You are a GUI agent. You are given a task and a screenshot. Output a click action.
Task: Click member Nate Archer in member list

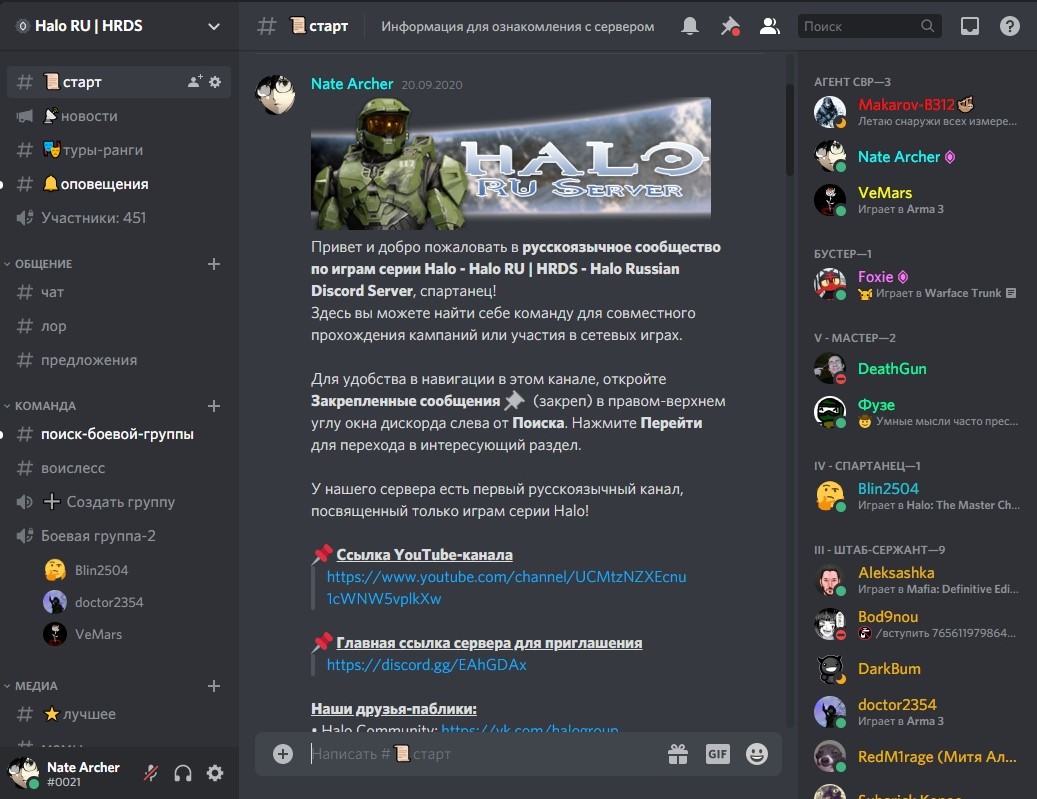pos(918,157)
